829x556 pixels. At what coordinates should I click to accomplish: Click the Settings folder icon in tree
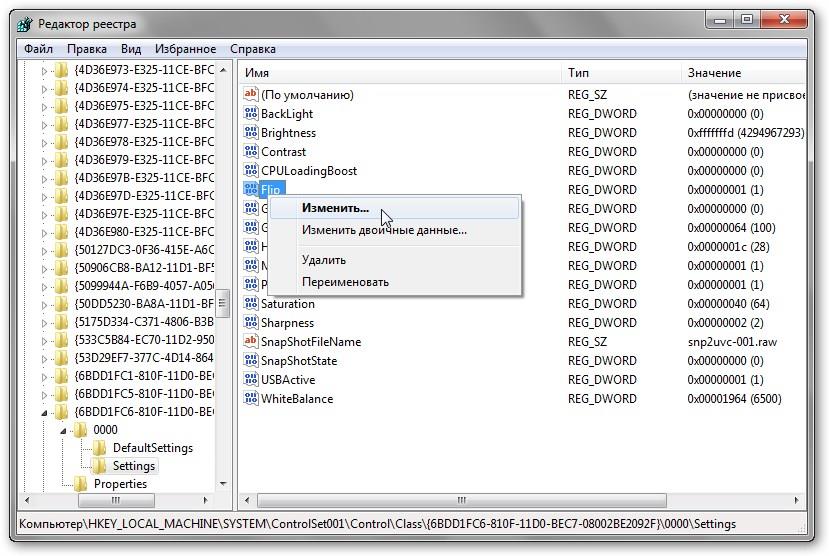pyautogui.click(x=100, y=466)
